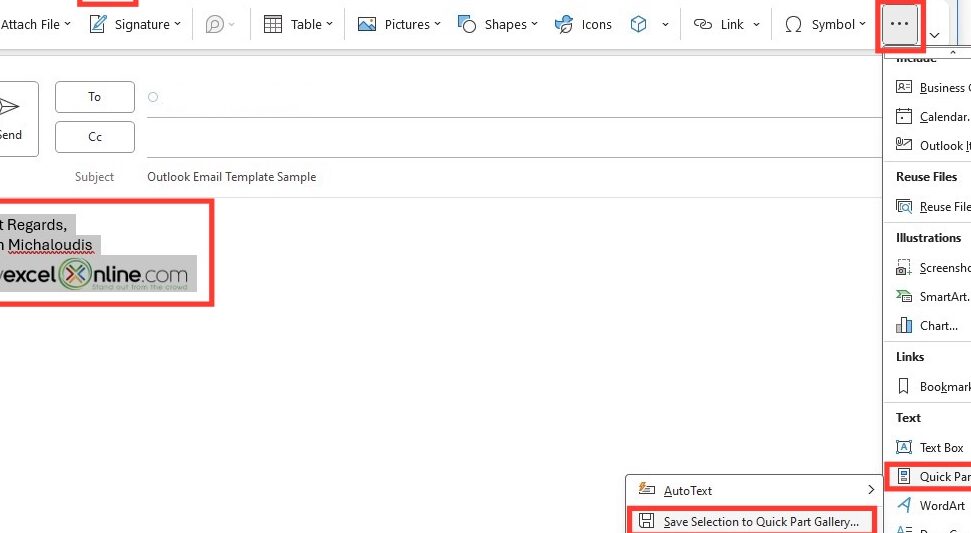The height and width of the screenshot is (533, 971).
Task: Select Business Card from overflow menu
Action: (932, 87)
